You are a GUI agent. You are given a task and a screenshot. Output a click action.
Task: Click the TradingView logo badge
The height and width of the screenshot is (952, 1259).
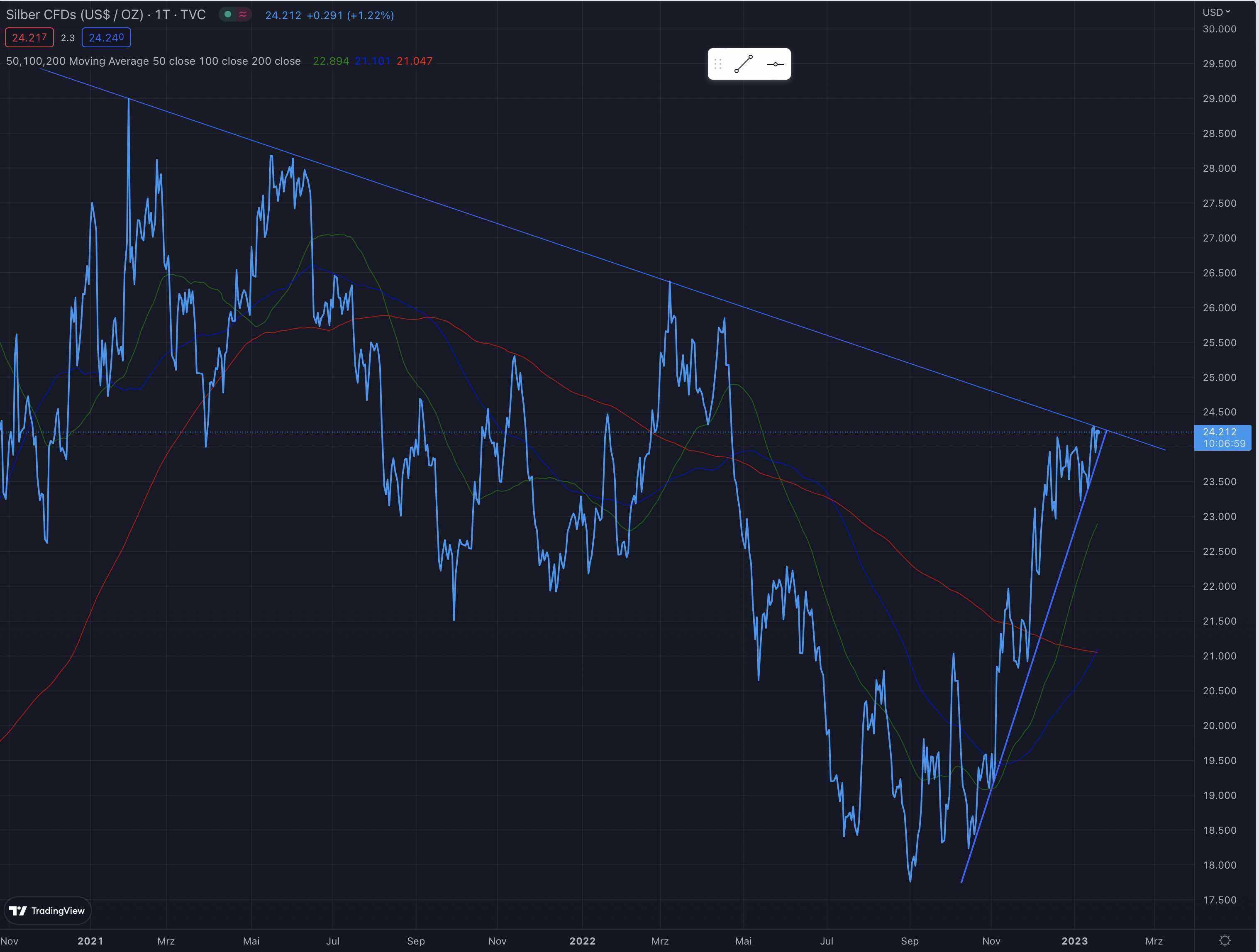(x=48, y=911)
